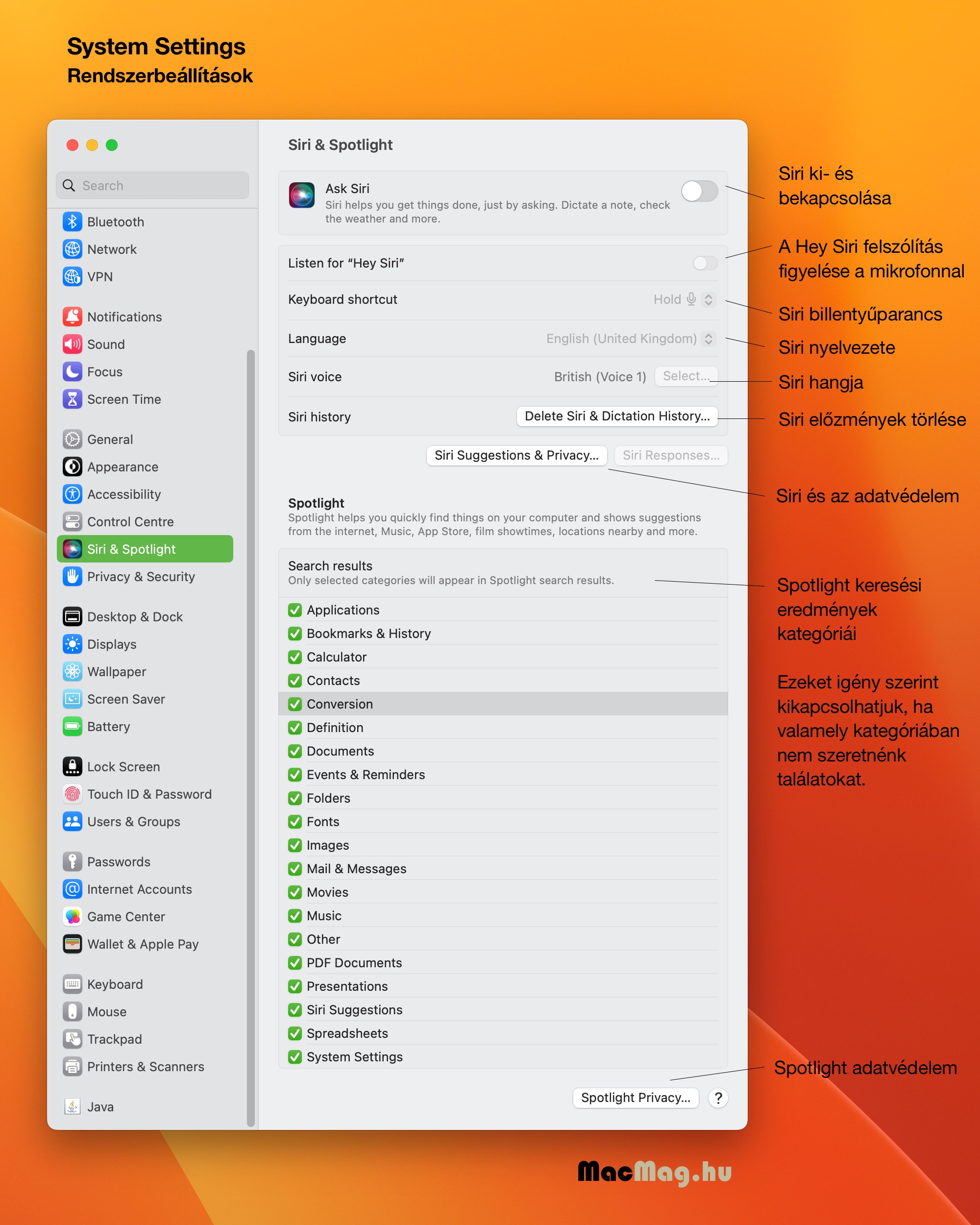Select the Passwords key icon

click(72, 861)
